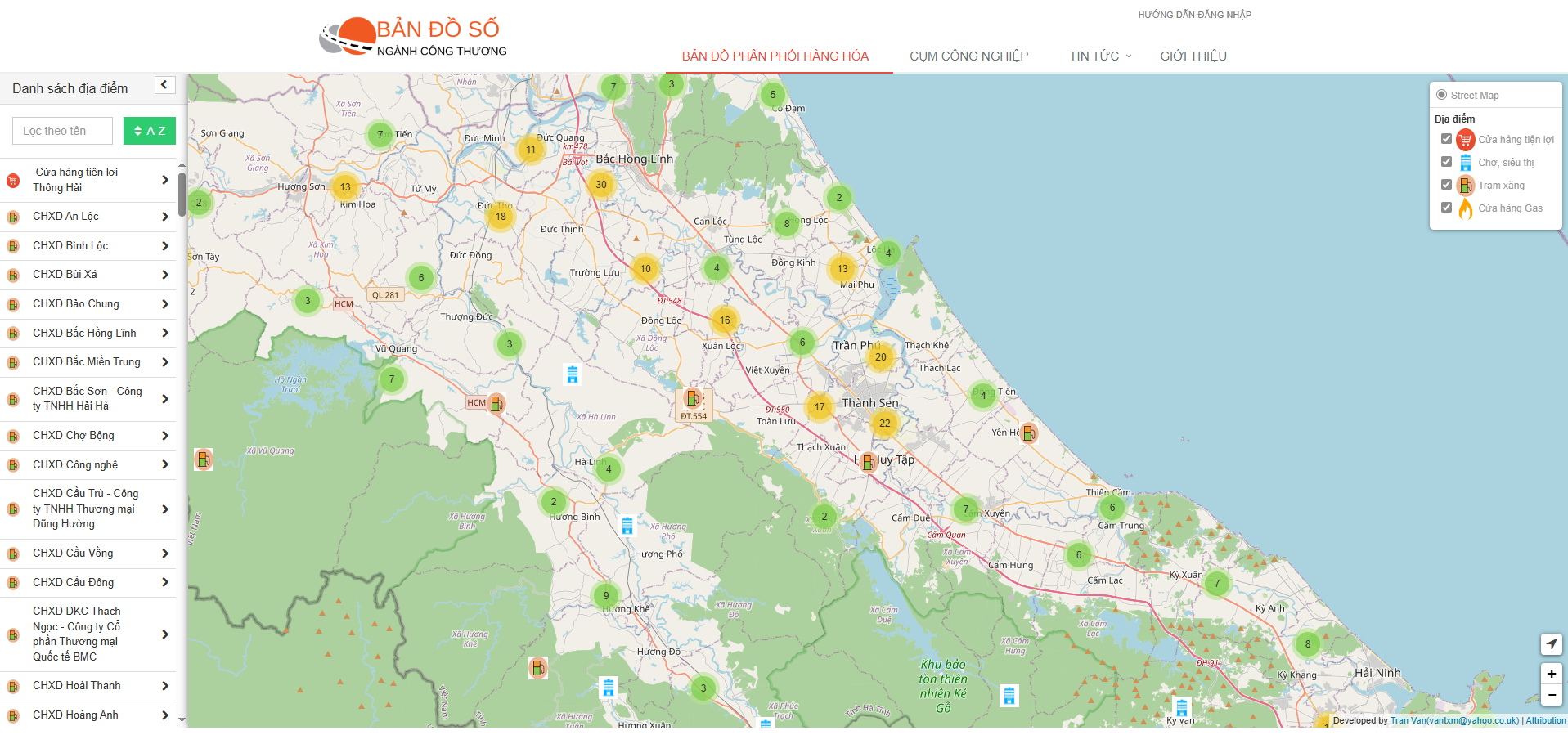Click the gas station marker near ĐT.554
1568x744 pixels.
693,398
